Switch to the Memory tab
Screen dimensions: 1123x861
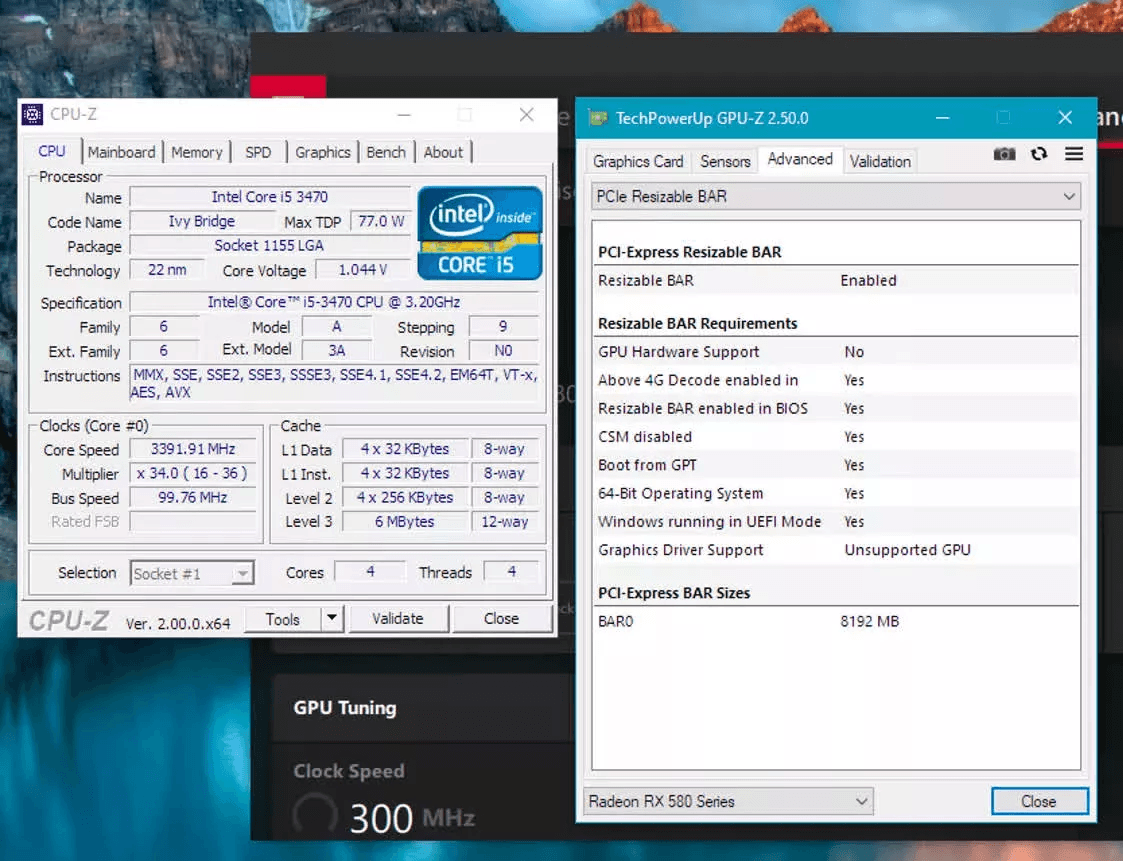pyautogui.click(x=196, y=152)
